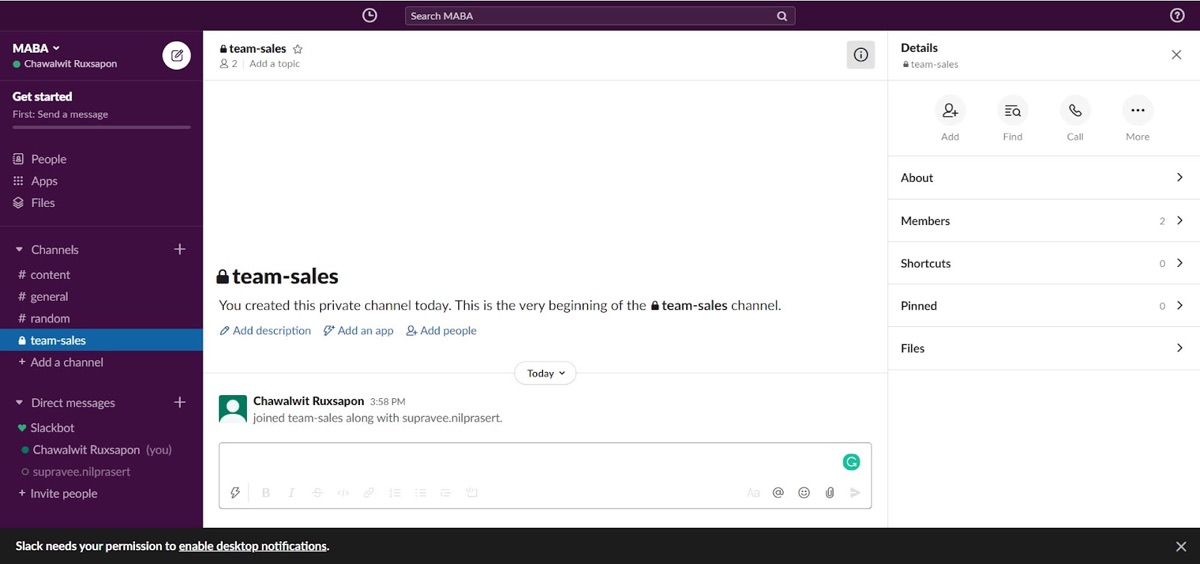Open the emoji picker
1200x564 pixels.
(804, 493)
